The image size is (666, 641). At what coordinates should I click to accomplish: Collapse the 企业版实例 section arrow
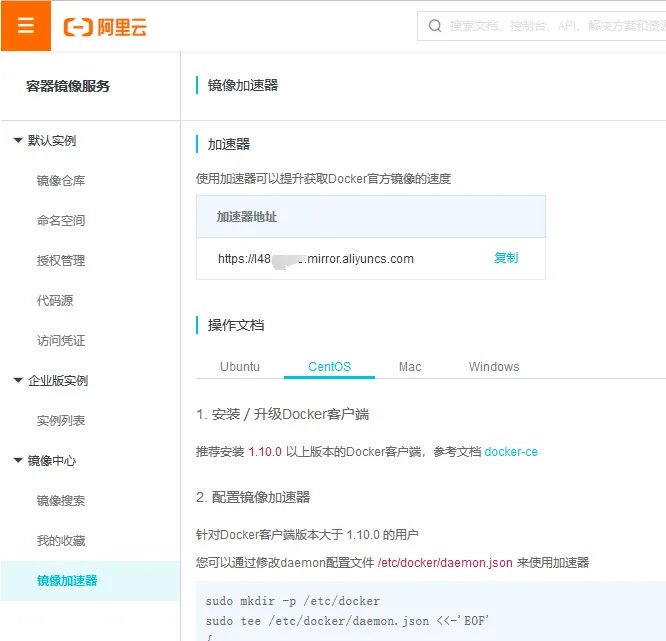click(18, 380)
